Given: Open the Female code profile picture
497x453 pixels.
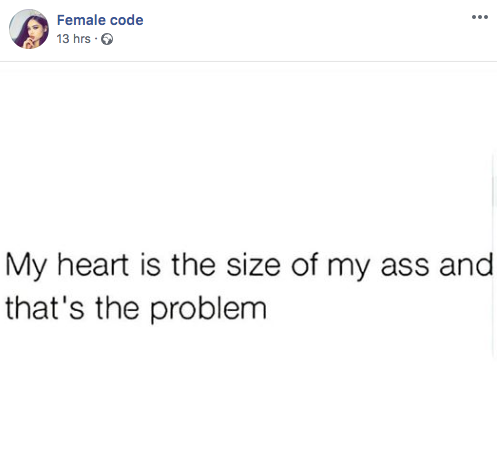Looking at the screenshot, I should click(x=29, y=29).
